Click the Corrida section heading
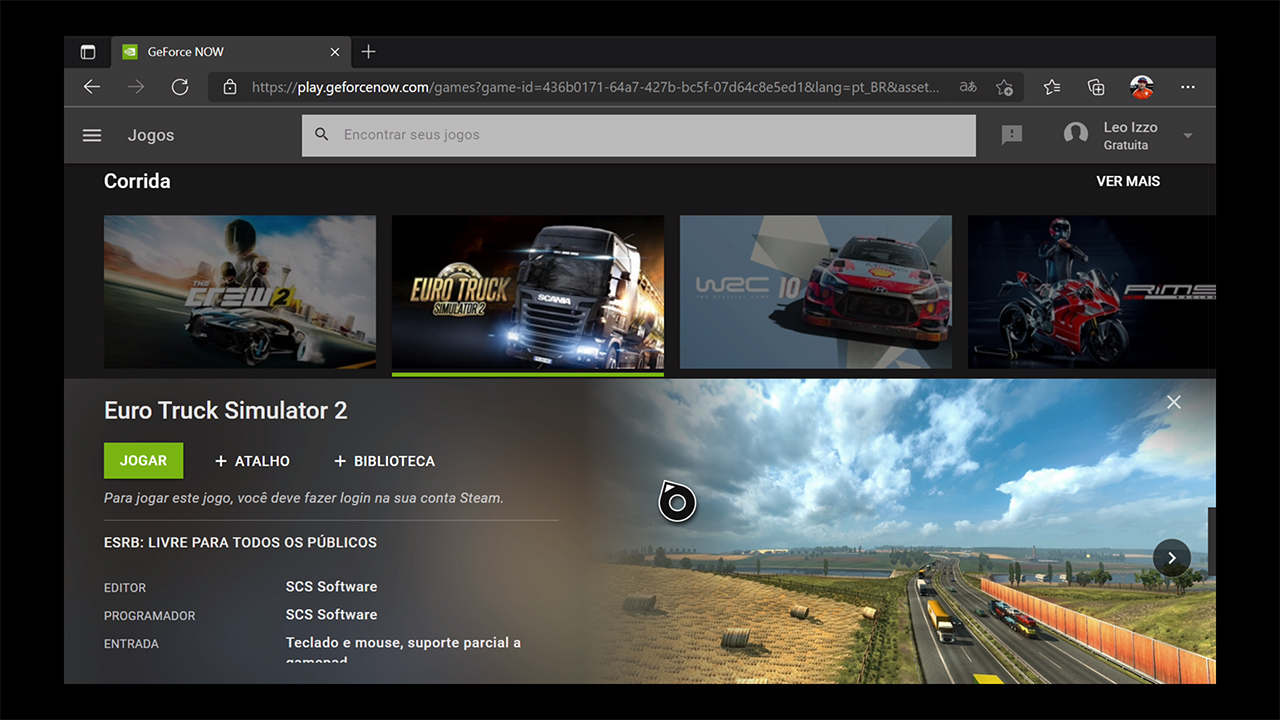This screenshot has height=720, width=1280. pyautogui.click(x=137, y=181)
